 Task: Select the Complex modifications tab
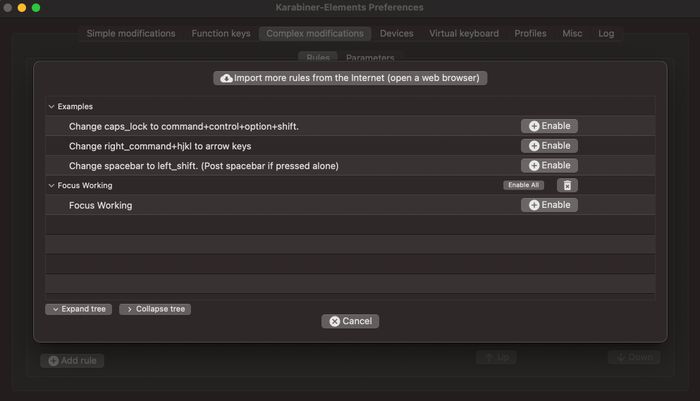315,33
